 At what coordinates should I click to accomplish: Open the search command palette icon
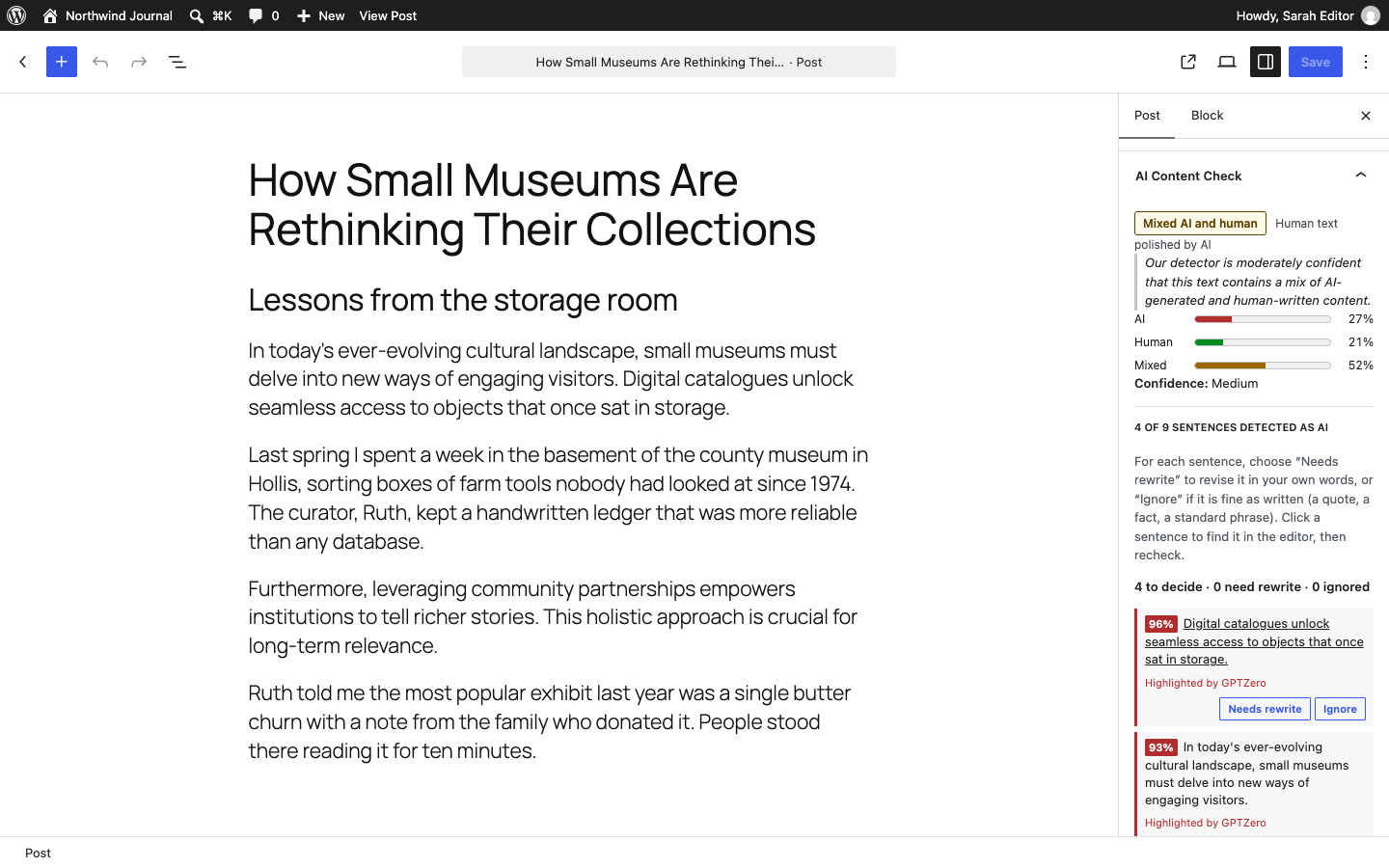coord(197,15)
